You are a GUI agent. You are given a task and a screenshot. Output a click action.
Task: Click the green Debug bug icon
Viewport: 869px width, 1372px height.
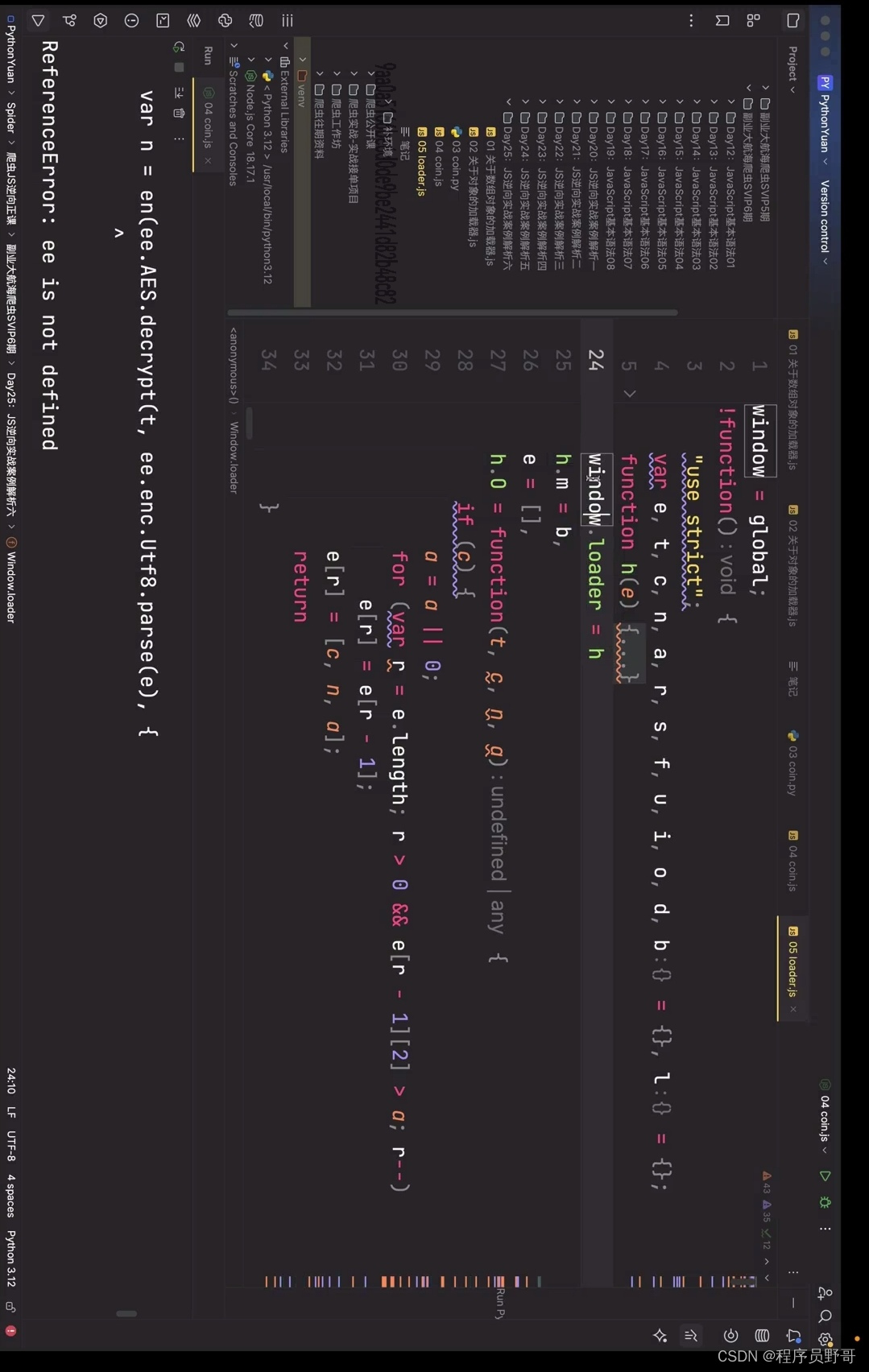coord(825,1202)
